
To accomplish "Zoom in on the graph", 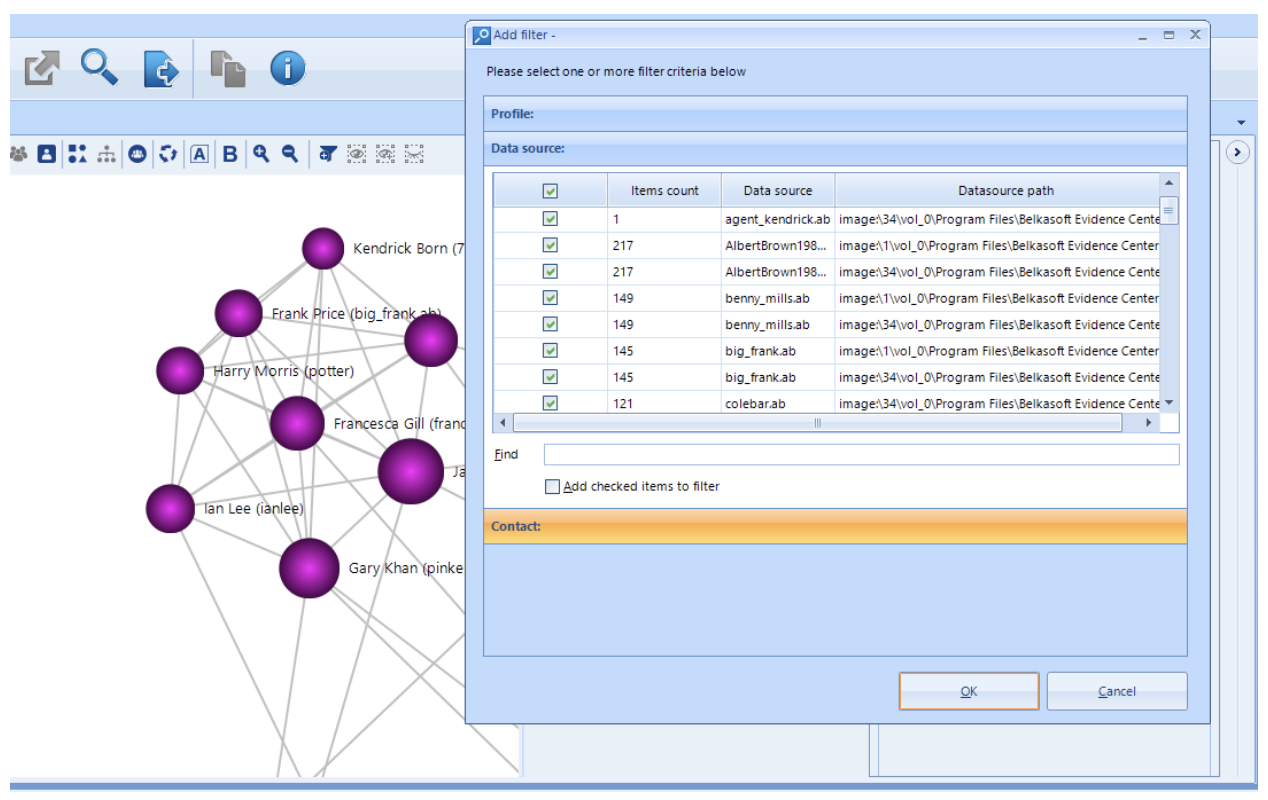I will tap(261, 154).
